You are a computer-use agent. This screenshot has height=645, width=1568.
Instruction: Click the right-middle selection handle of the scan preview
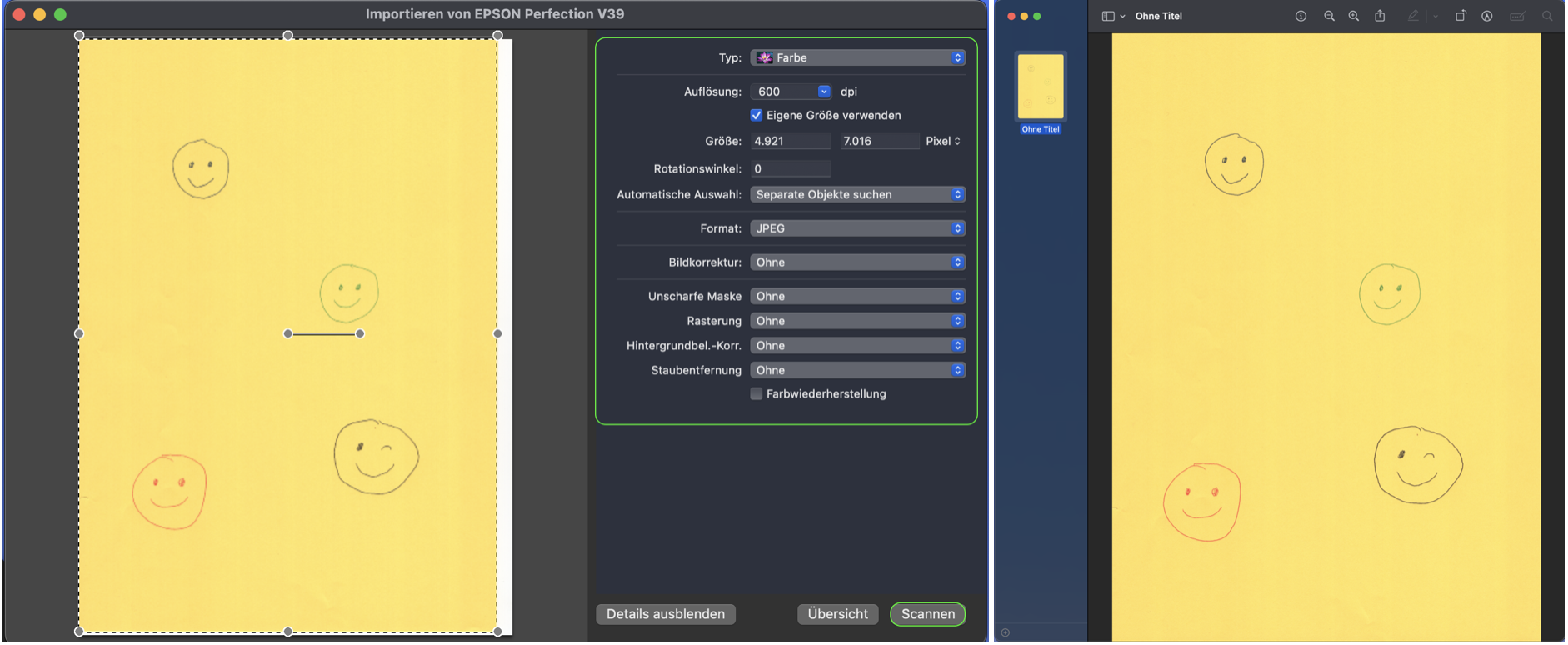[497, 333]
